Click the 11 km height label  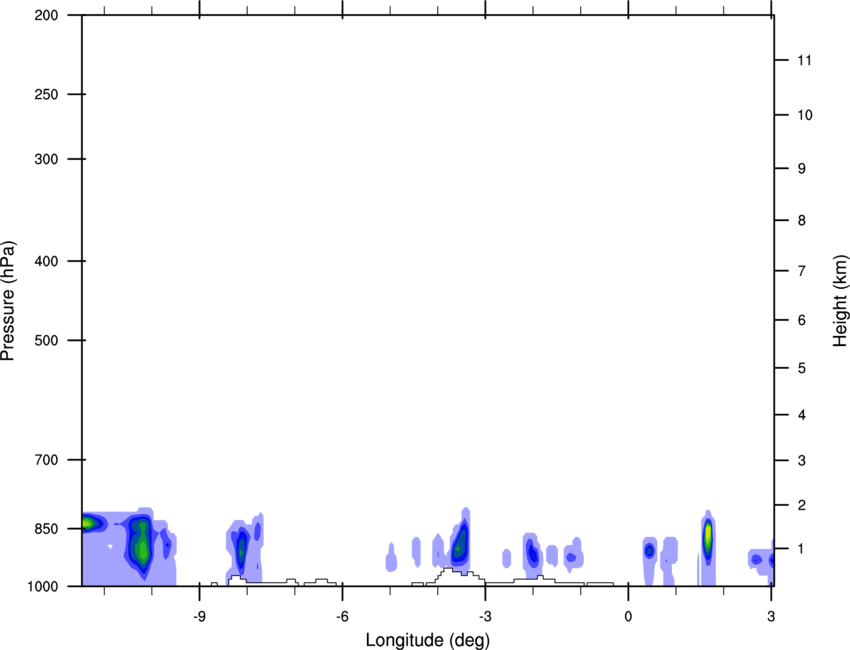pos(804,60)
